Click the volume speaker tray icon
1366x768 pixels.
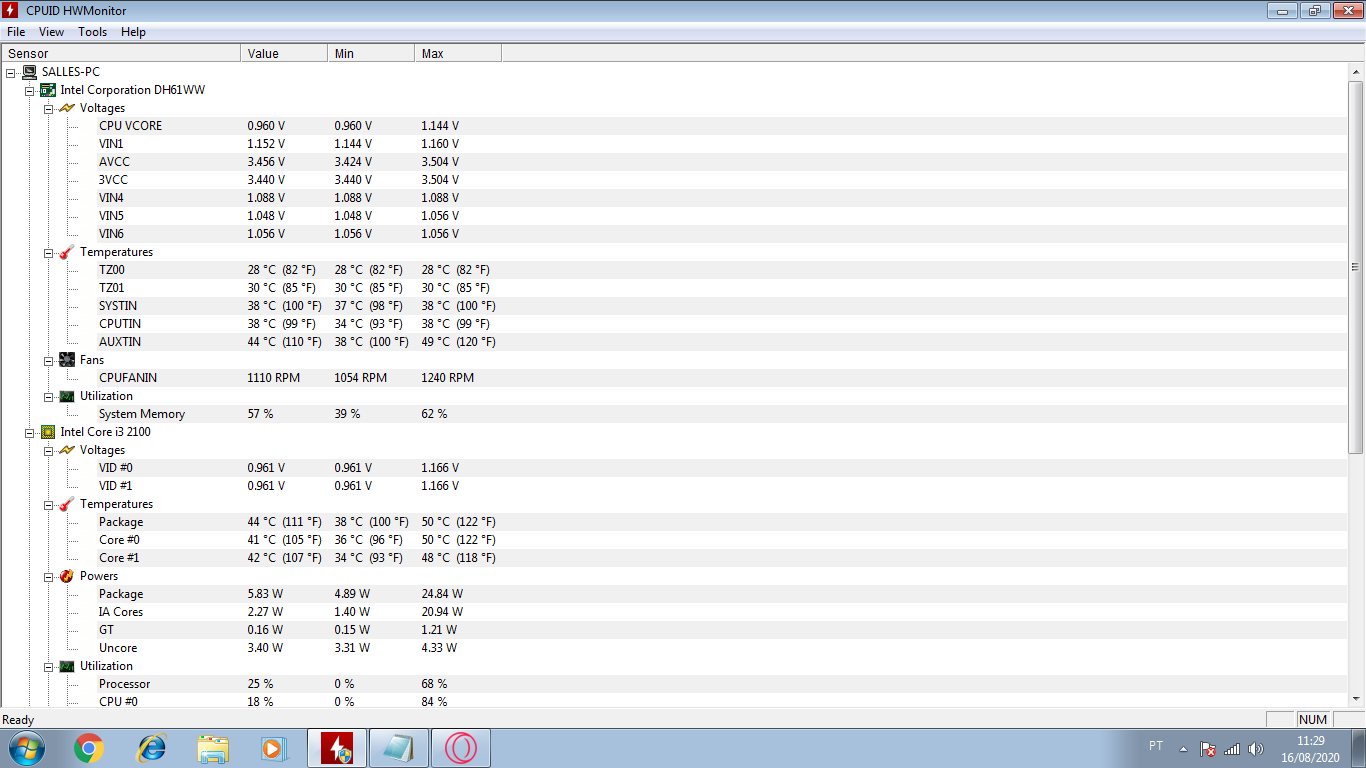[x=1256, y=748]
